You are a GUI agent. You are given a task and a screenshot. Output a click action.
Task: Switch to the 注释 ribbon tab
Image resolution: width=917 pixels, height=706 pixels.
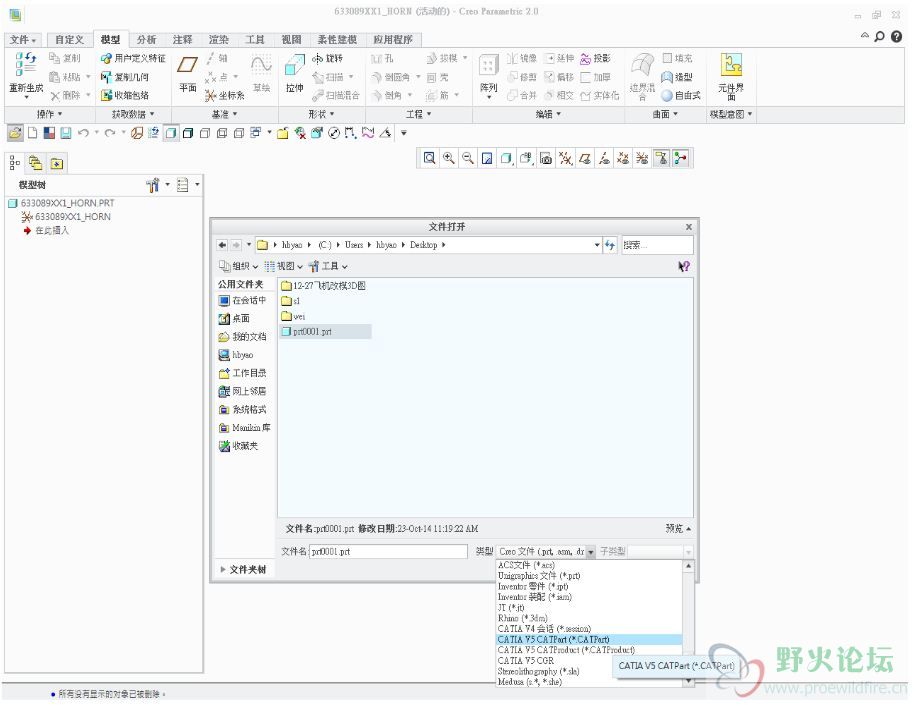click(182, 39)
